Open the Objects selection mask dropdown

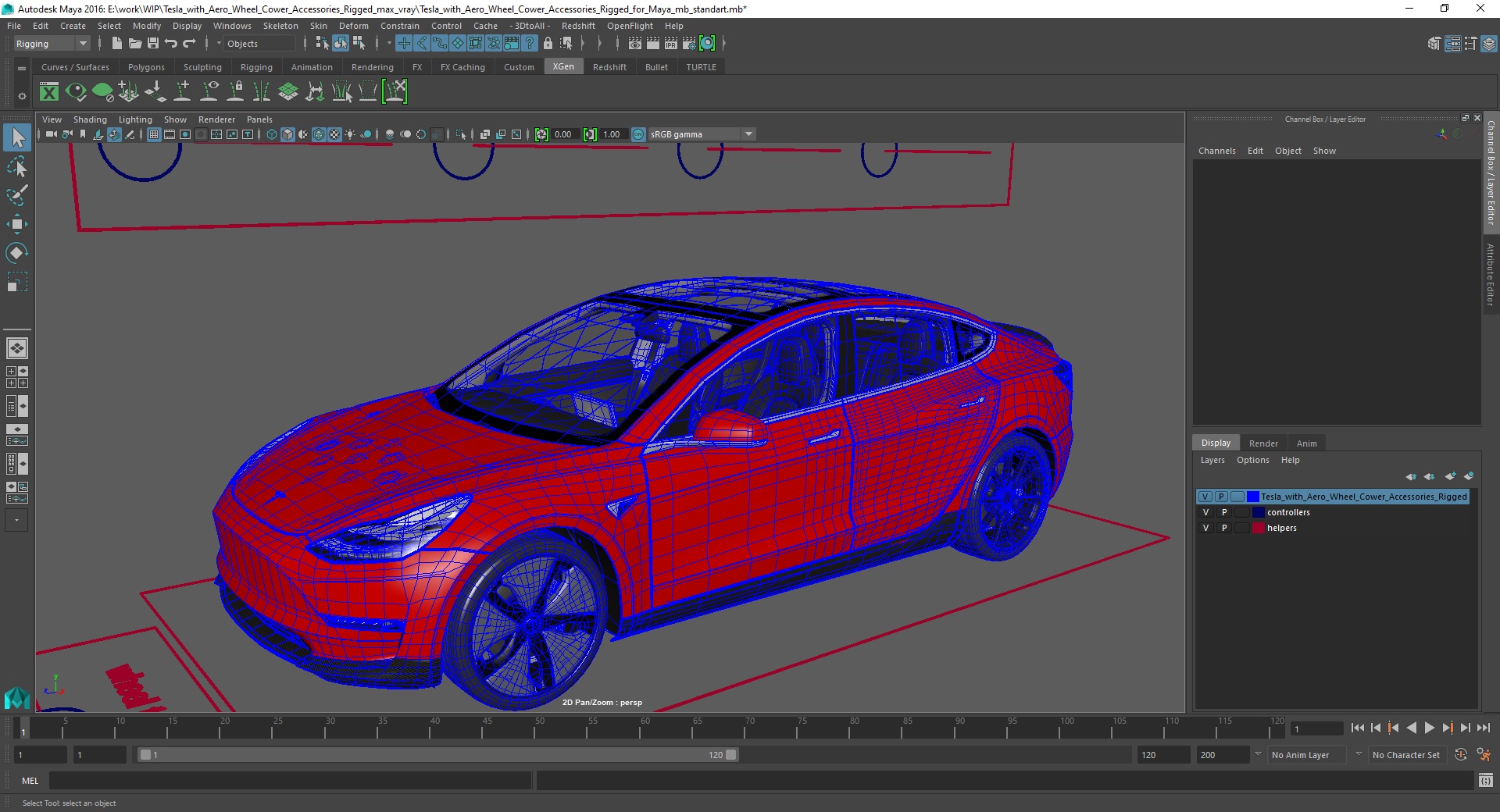(260, 44)
